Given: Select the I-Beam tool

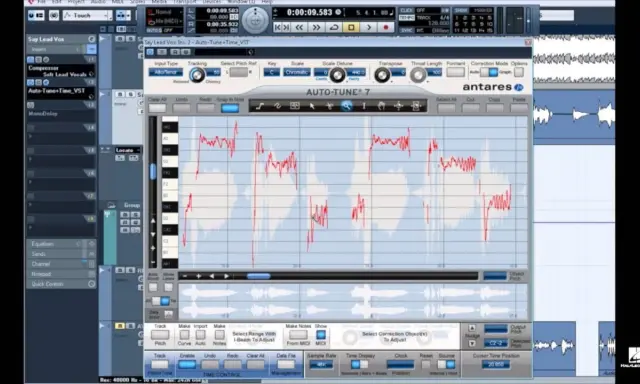Looking at the screenshot, I should coord(364,106).
